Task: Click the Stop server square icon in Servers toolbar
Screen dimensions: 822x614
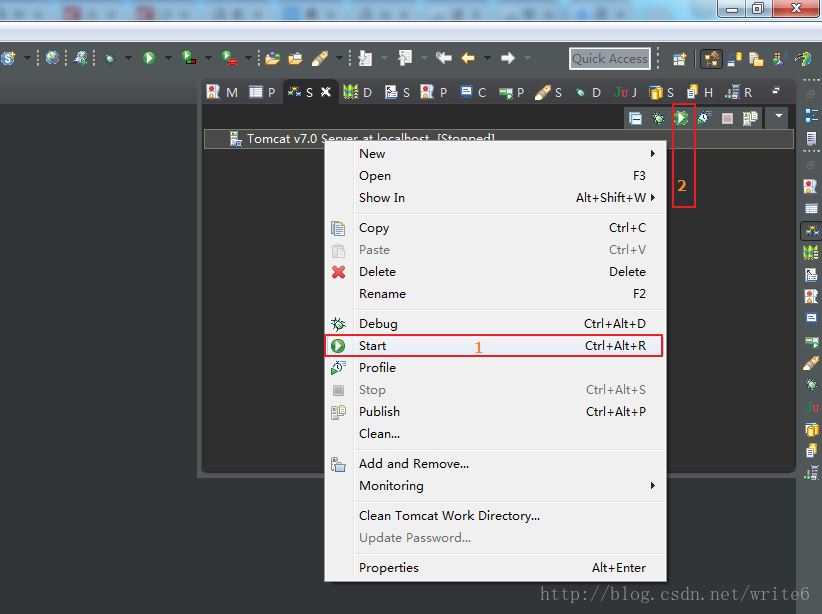Action: [727, 118]
